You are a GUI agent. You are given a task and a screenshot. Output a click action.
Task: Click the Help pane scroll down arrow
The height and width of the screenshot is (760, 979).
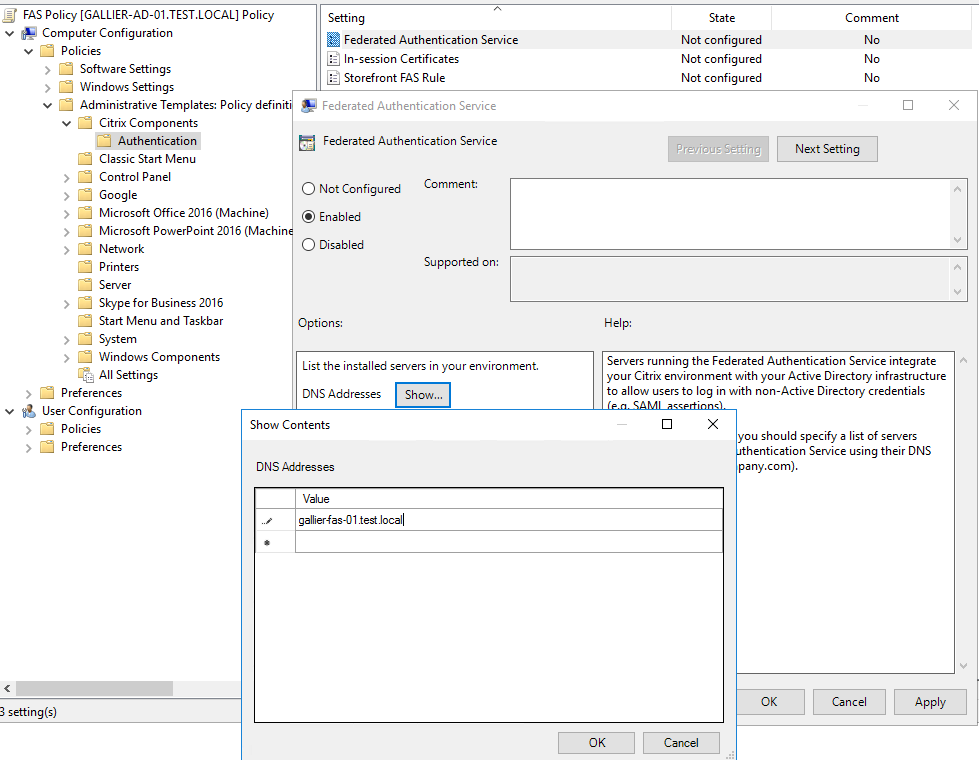click(963, 666)
